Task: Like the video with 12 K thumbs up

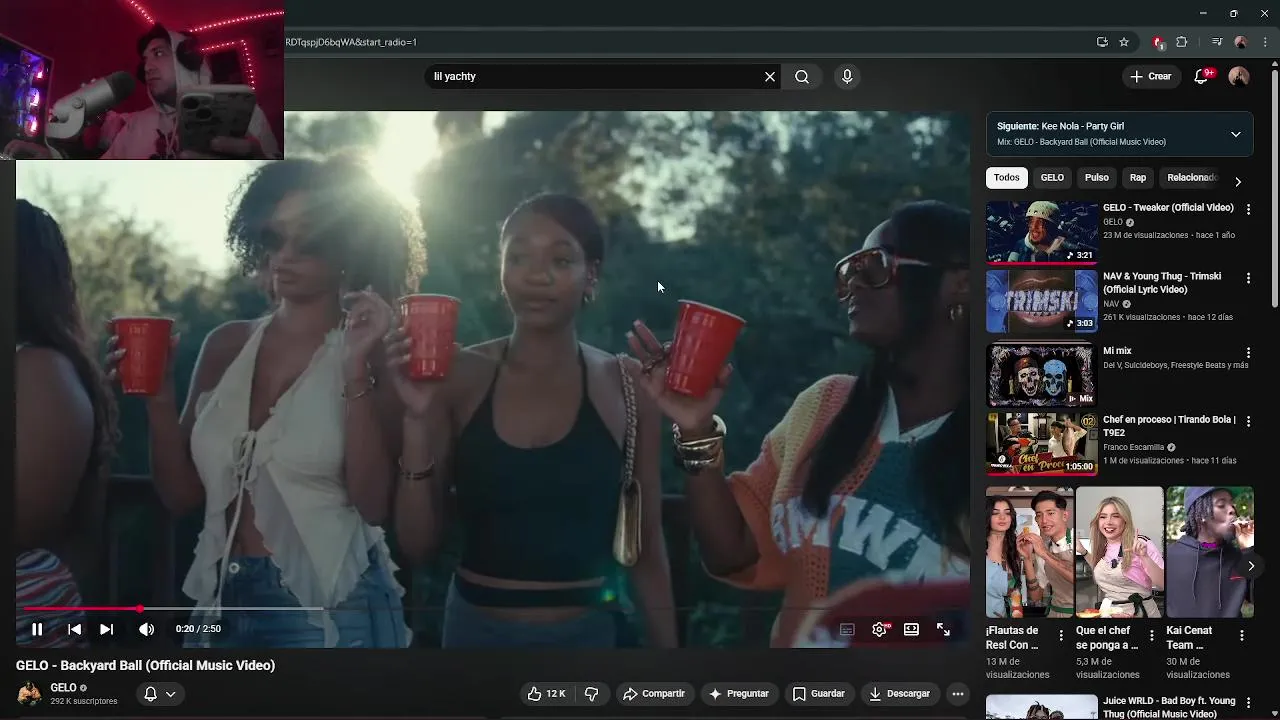Action: point(546,693)
